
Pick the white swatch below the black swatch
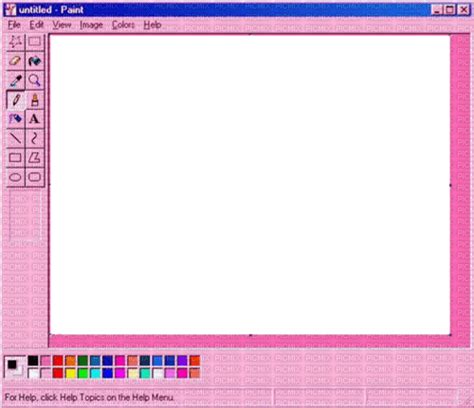(x=33, y=373)
